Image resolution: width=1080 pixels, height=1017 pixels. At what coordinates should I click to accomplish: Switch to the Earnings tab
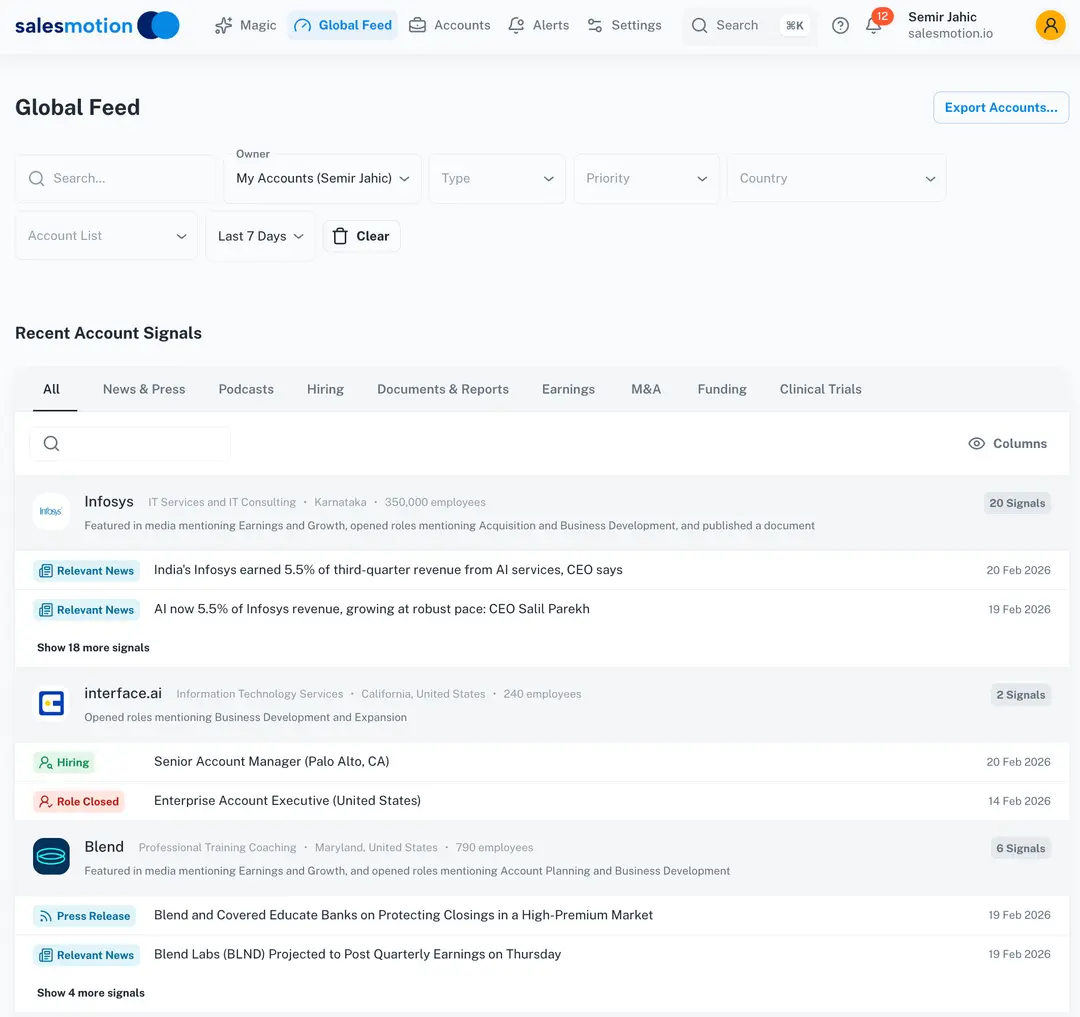[x=568, y=389]
